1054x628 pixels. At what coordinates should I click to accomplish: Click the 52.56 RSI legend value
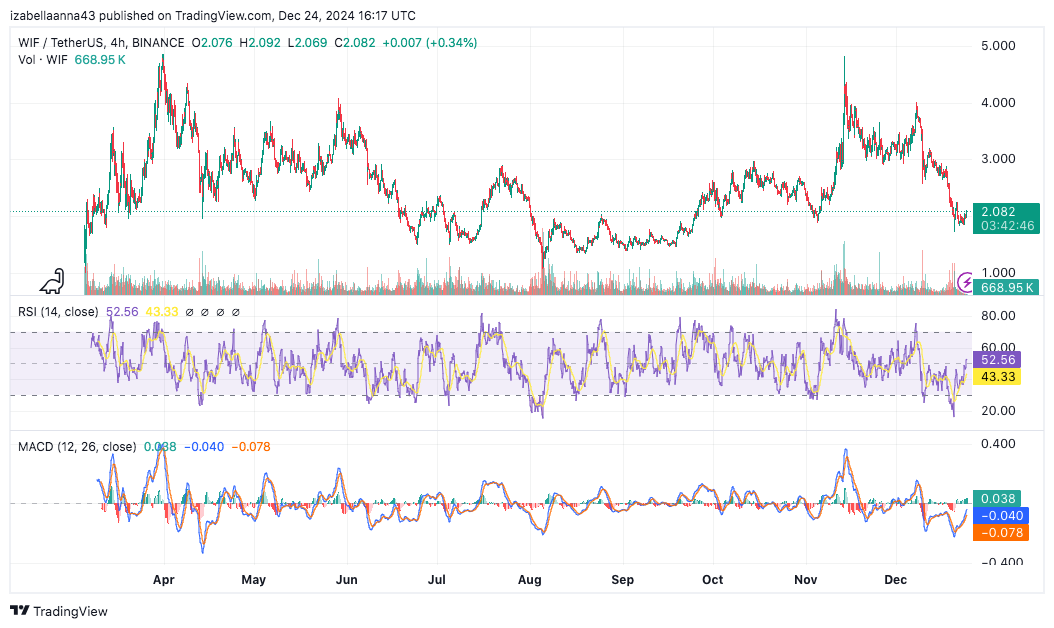click(122, 312)
